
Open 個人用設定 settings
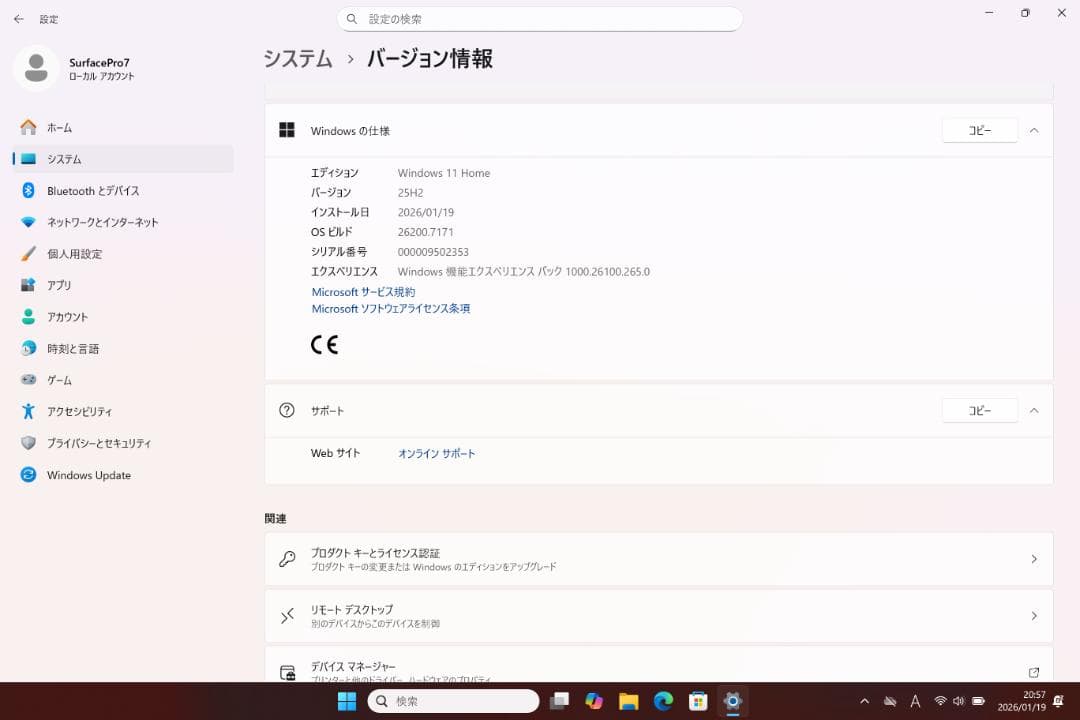pyautogui.click(x=73, y=253)
